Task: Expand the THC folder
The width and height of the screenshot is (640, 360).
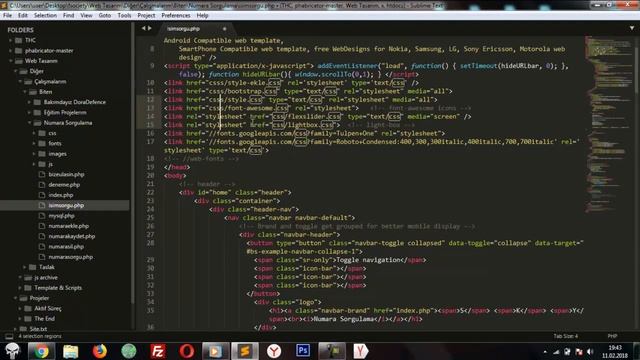Action: coord(11,40)
